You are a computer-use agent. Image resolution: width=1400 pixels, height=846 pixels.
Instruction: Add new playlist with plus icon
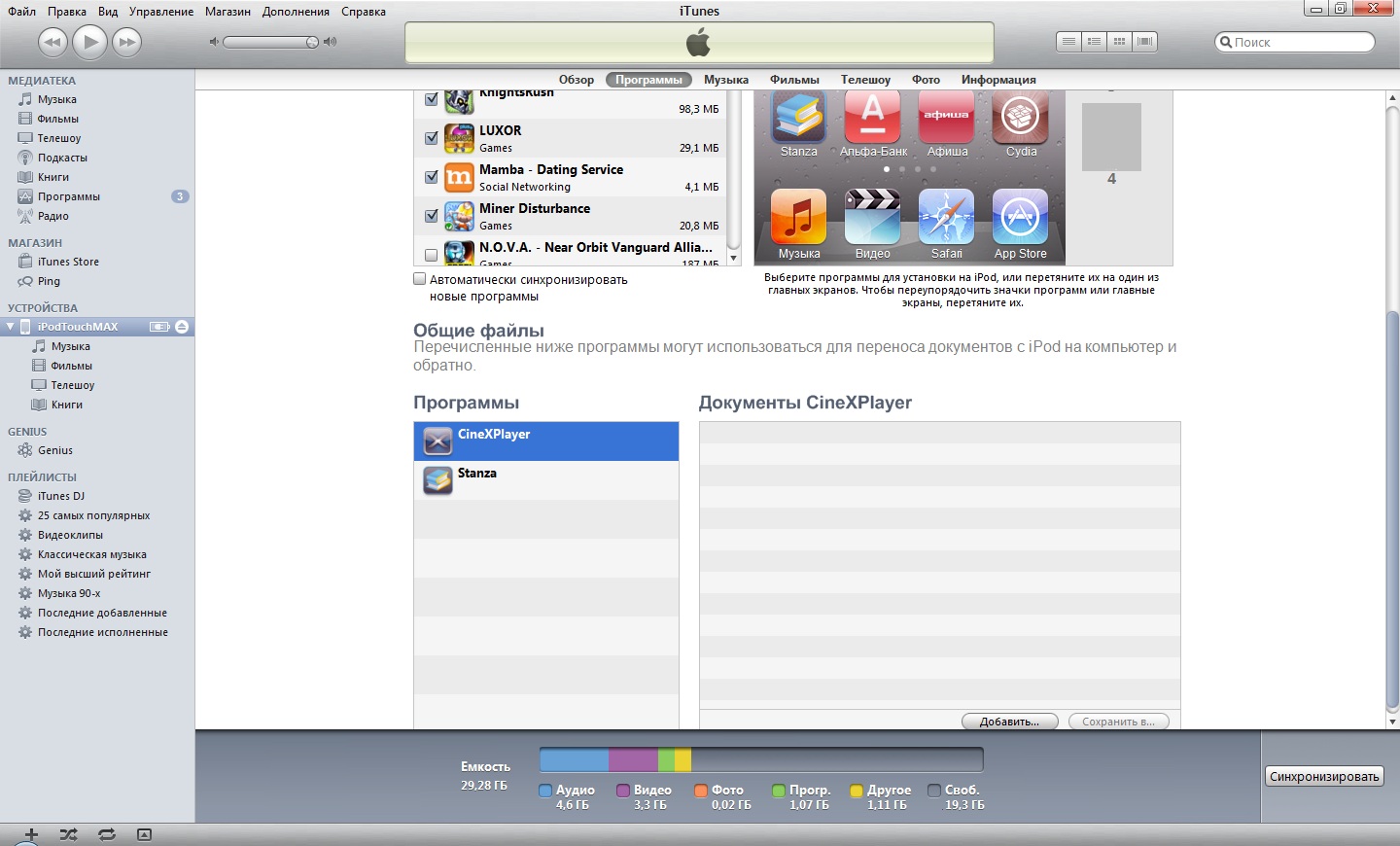pos(31,834)
